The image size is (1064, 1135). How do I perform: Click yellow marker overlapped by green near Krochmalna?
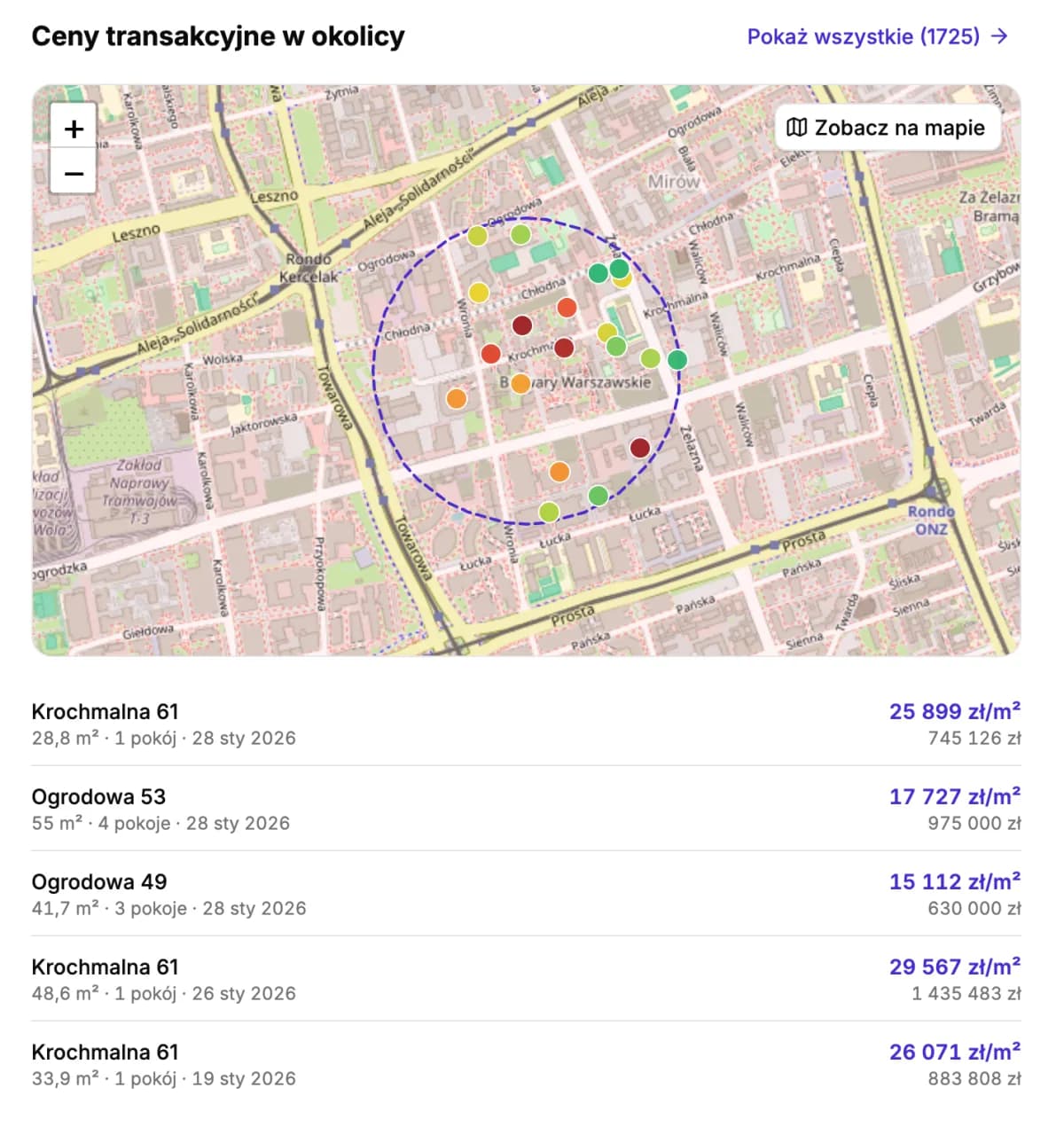(606, 333)
